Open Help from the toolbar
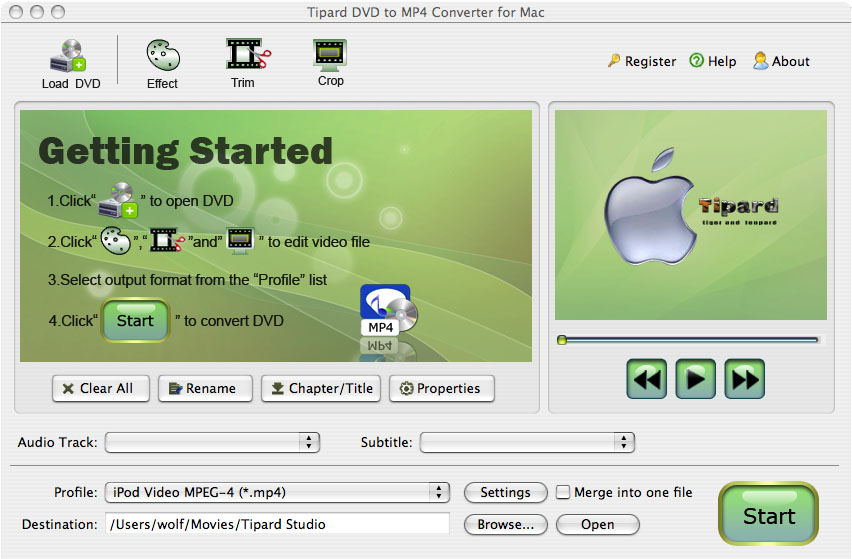852x559 pixels. pyautogui.click(x=697, y=61)
